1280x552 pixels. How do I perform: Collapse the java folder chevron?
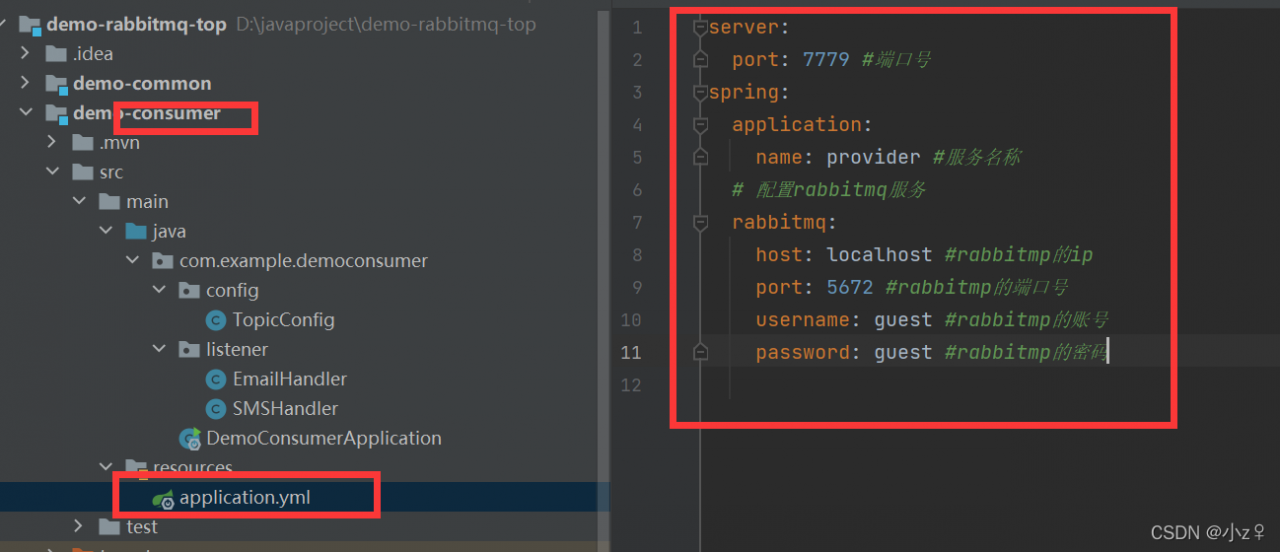106,231
